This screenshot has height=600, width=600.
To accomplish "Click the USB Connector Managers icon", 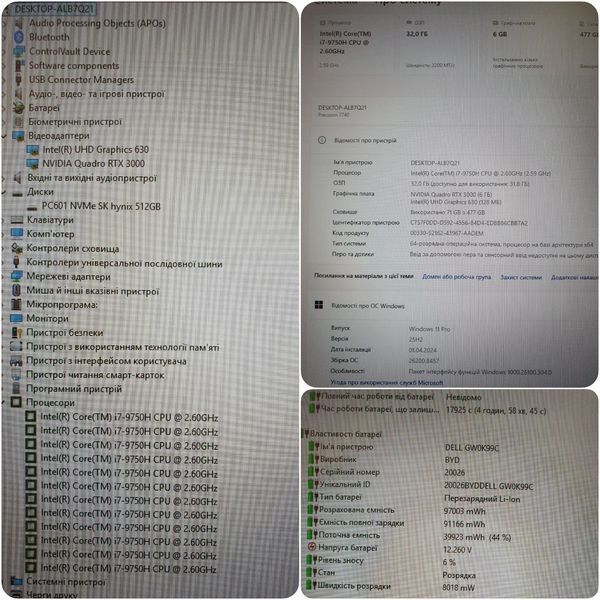I will tap(18, 80).
